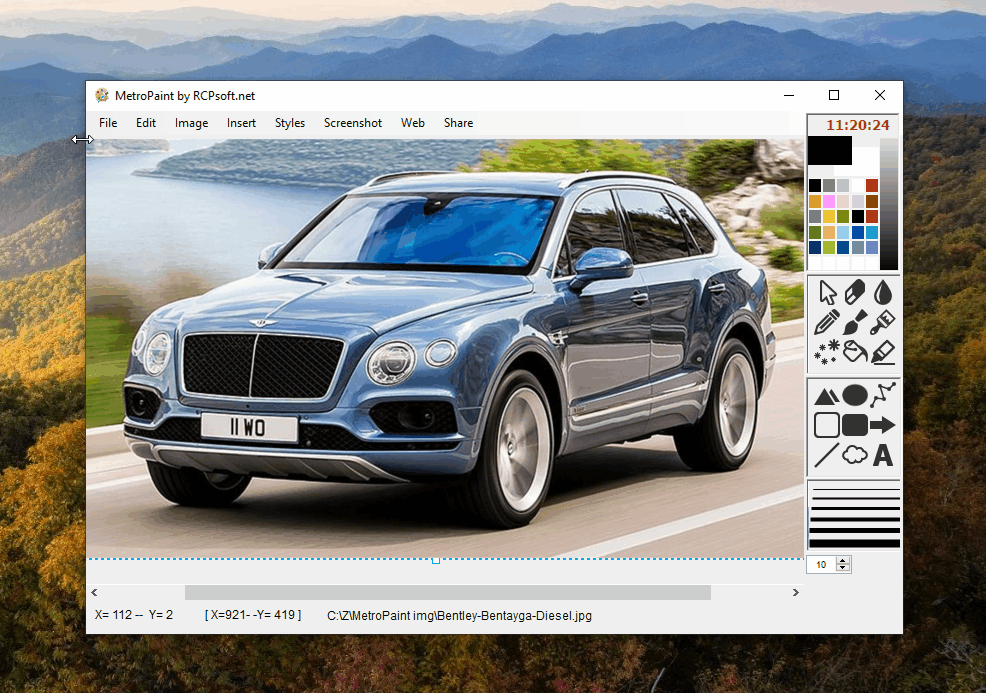This screenshot has width=986, height=693.
Task: Open the File menu
Action: point(108,123)
